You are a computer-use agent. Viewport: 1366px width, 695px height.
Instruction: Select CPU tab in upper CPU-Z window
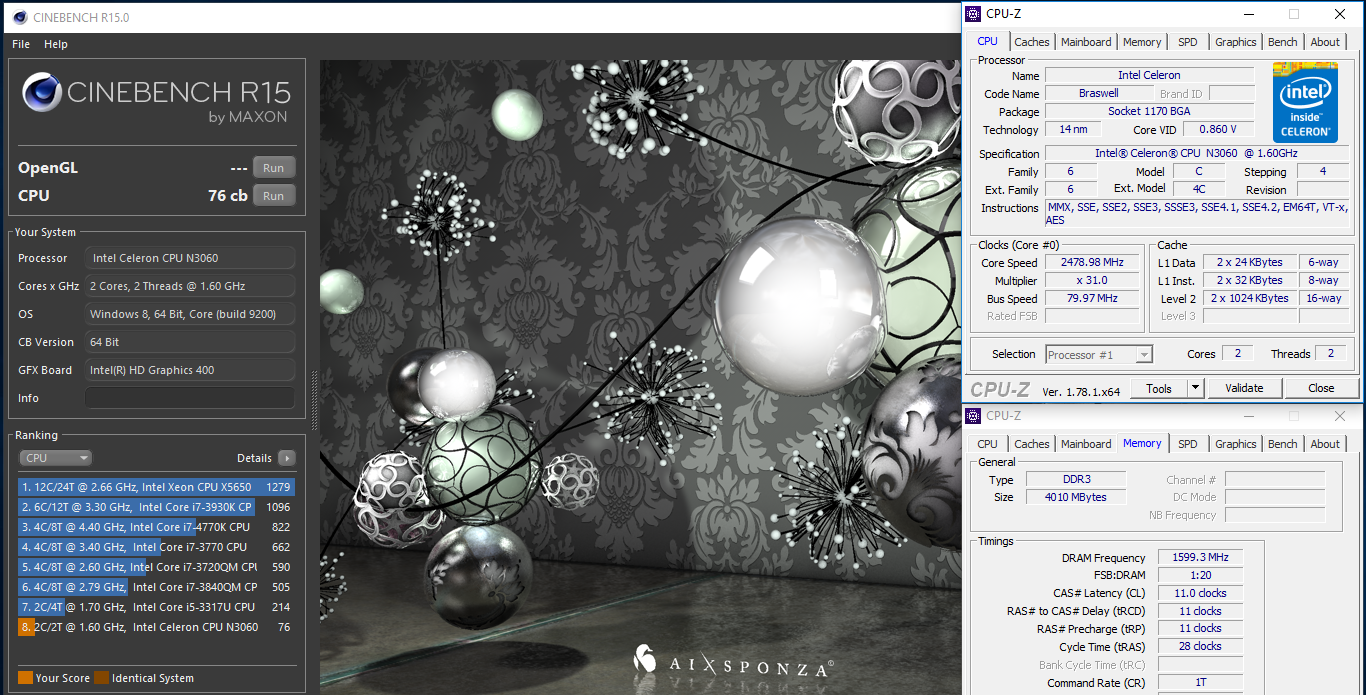pyautogui.click(x=987, y=41)
